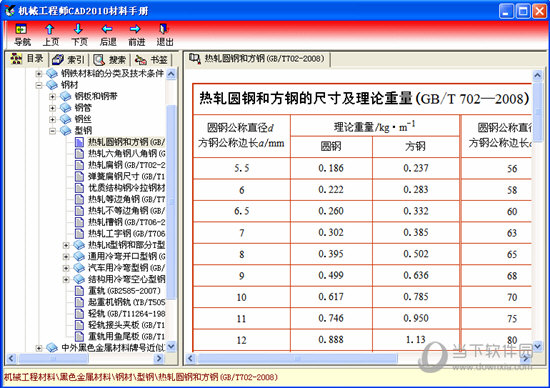Image resolution: width=550 pixels, height=388 pixels.
Task: Click the 型钢 book icon
Action: pos(65,131)
